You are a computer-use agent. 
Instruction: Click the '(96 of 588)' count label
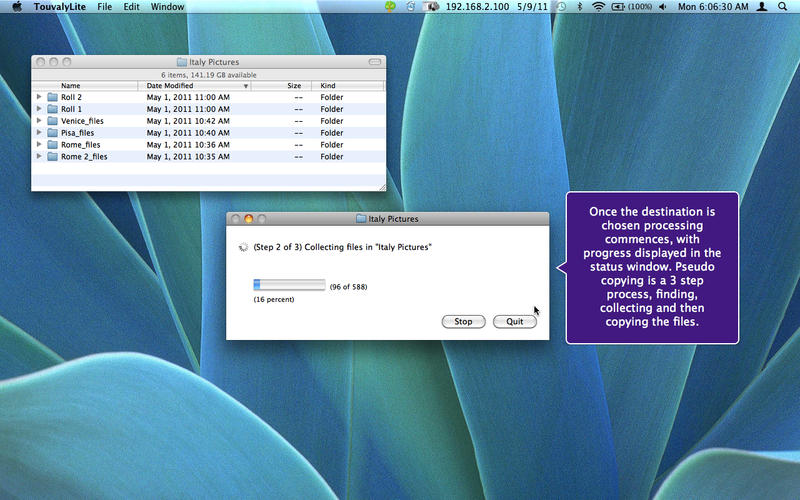tap(348, 287)
